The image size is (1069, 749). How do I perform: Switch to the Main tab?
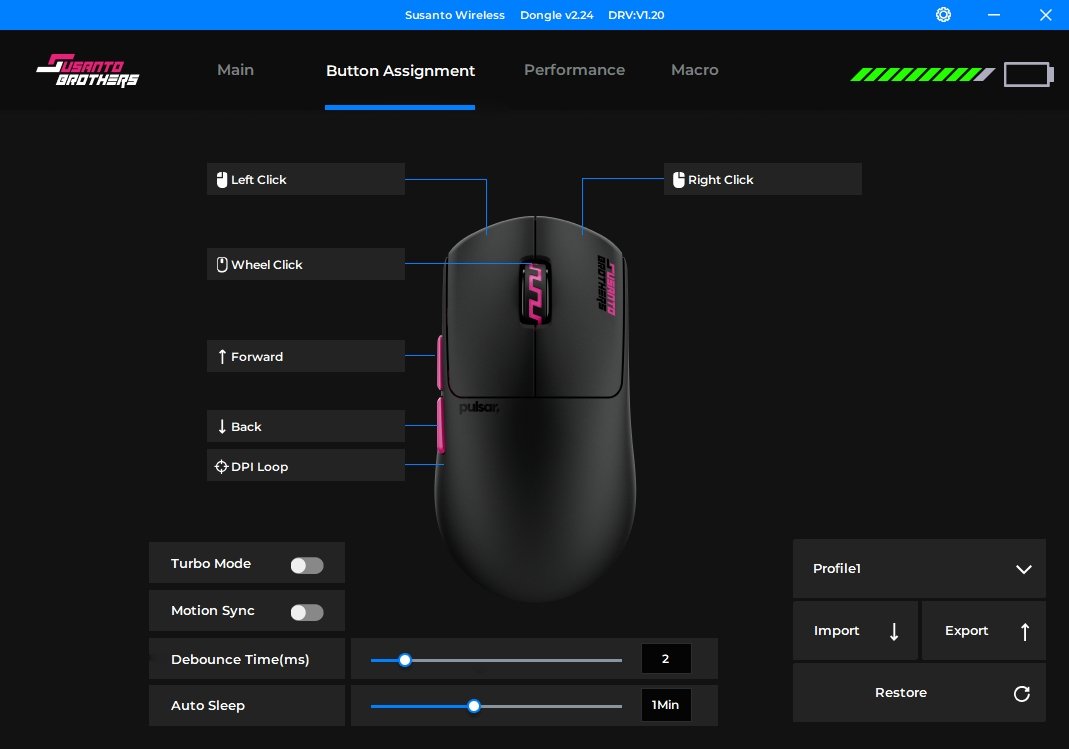(235, 70)
